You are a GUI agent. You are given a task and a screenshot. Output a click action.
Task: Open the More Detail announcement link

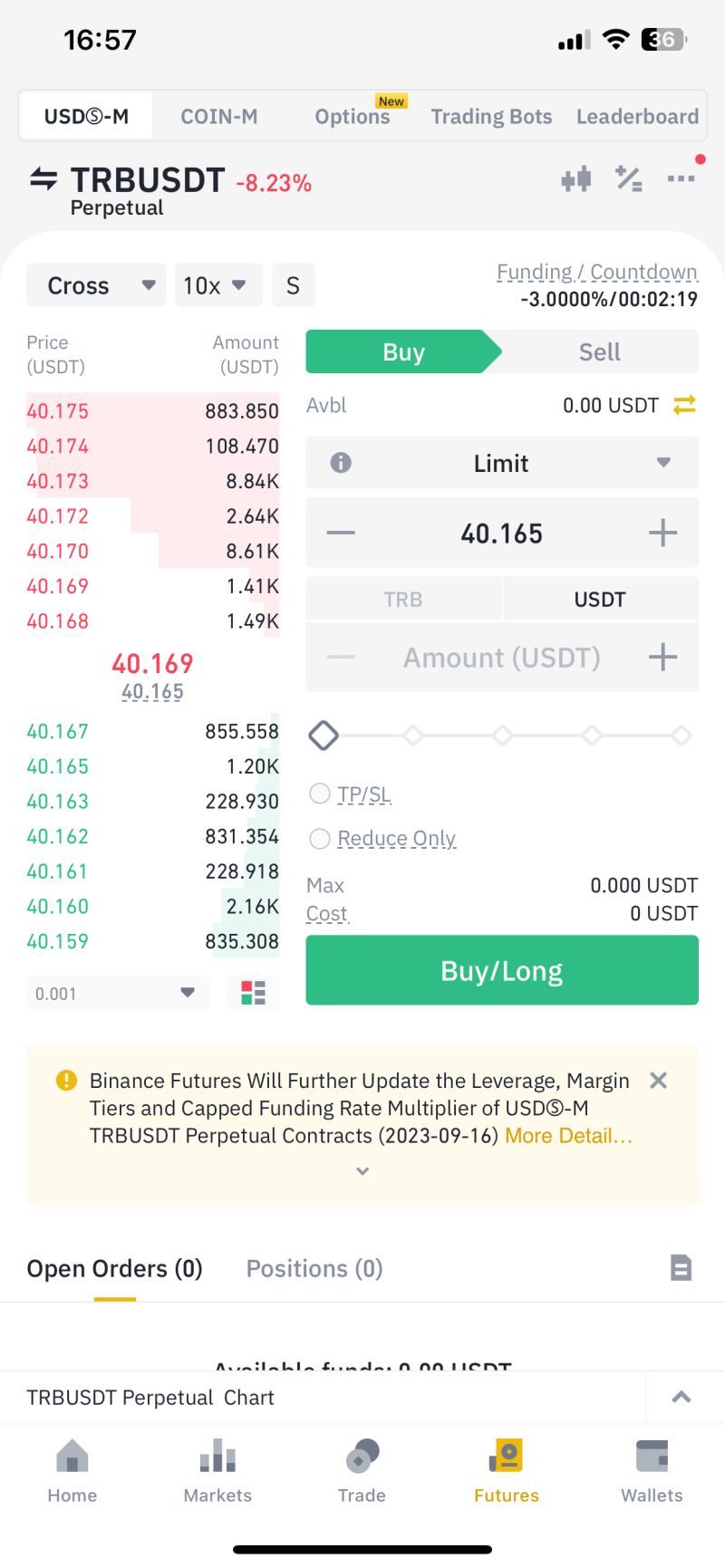pyautogui.click(x=567, y=1136)
